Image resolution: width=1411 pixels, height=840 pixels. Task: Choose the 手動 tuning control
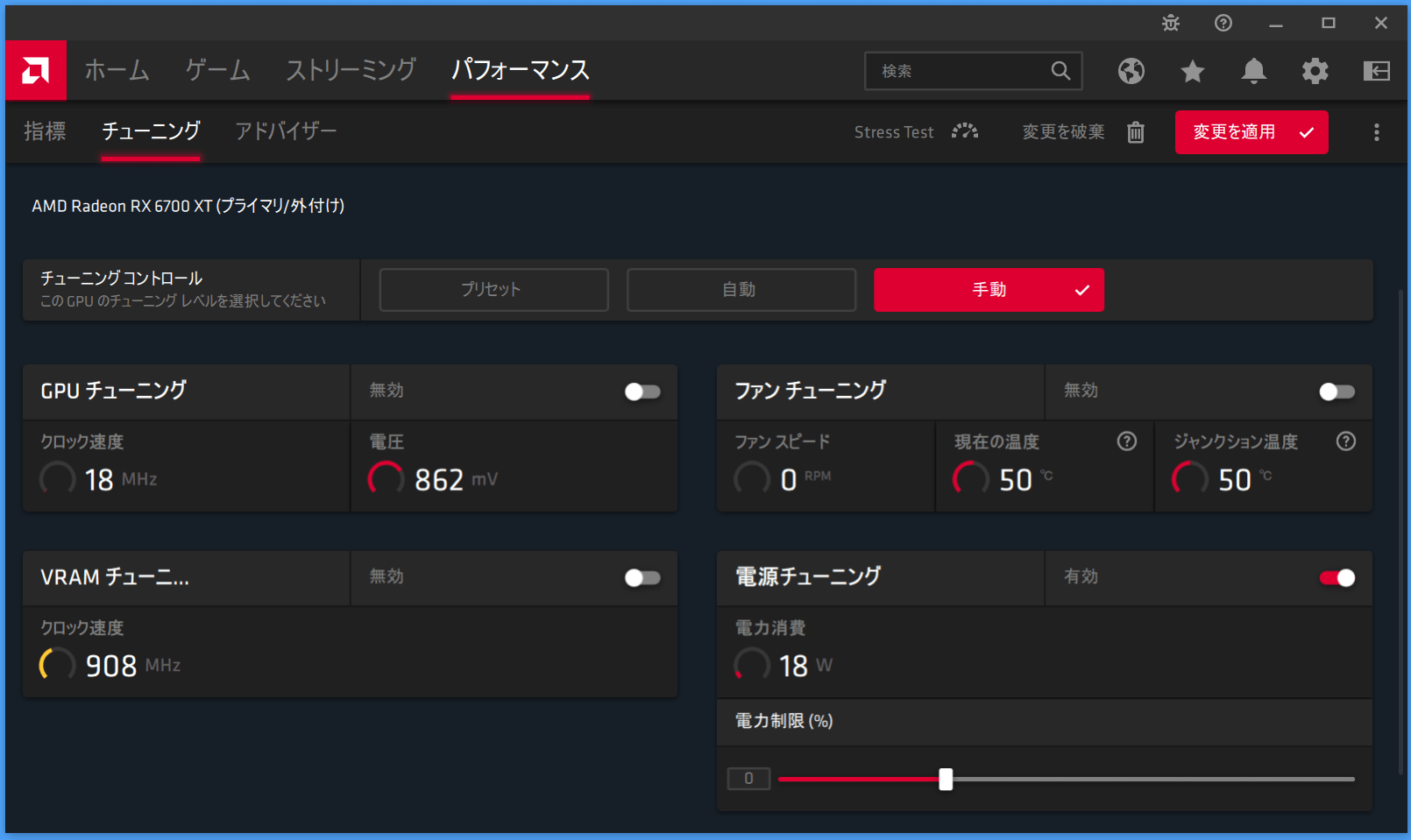[989, 290]
